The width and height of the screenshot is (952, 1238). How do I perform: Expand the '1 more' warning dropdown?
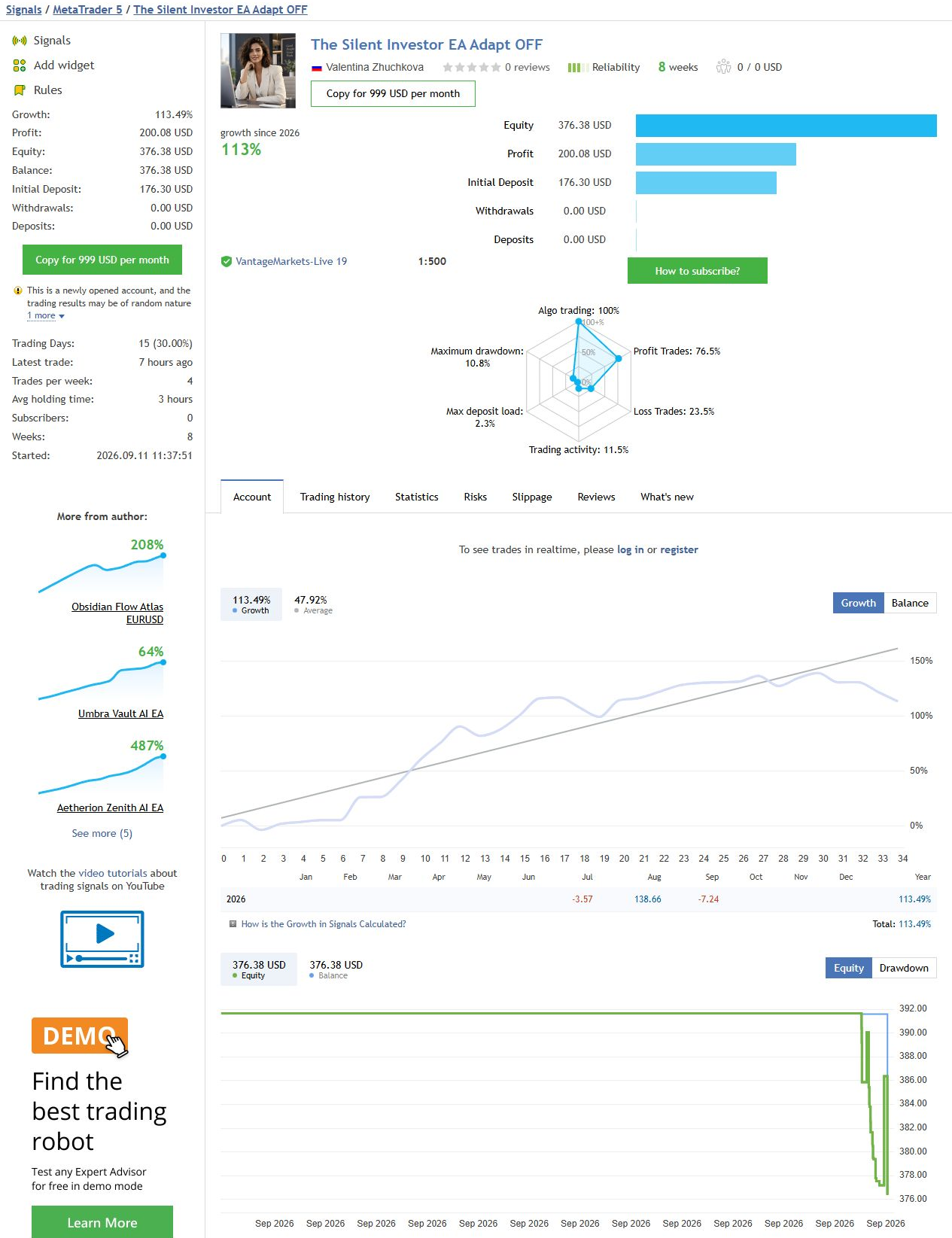click(46, 316)
